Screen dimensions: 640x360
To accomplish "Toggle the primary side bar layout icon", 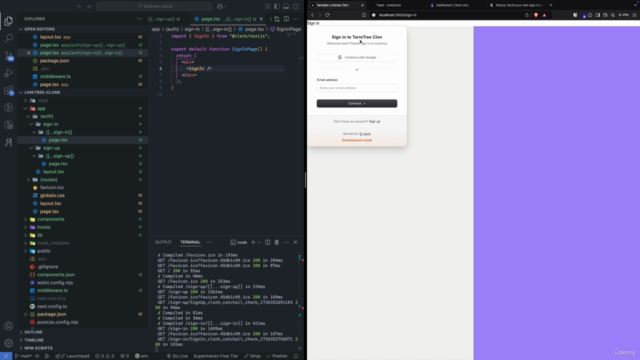I will point(277,6).
